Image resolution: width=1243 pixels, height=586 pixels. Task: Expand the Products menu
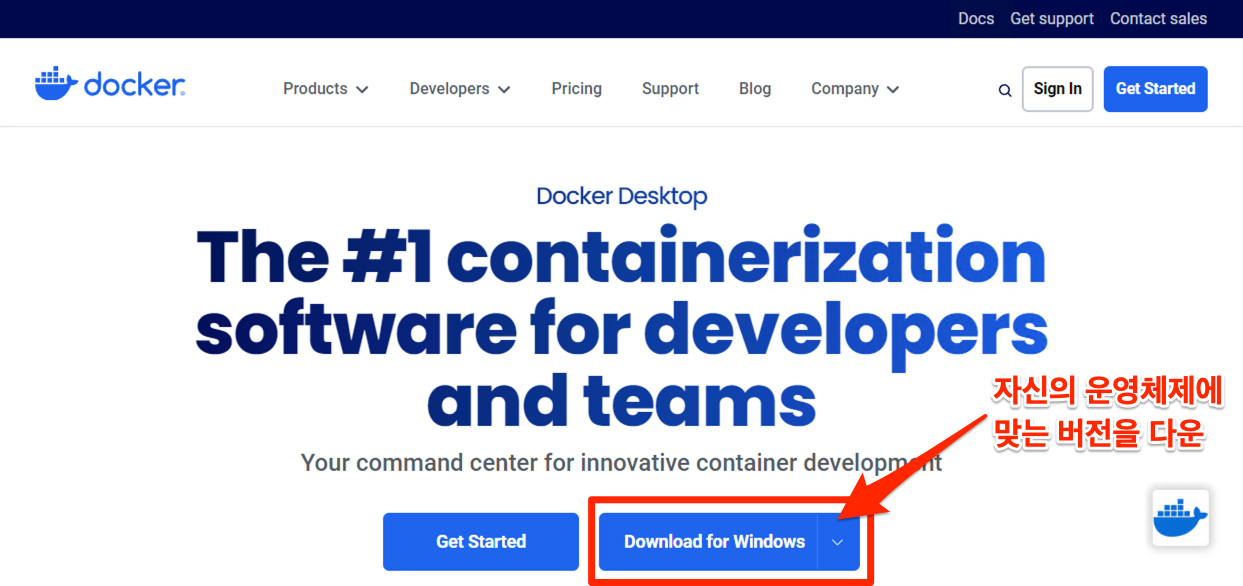(326, 89)
